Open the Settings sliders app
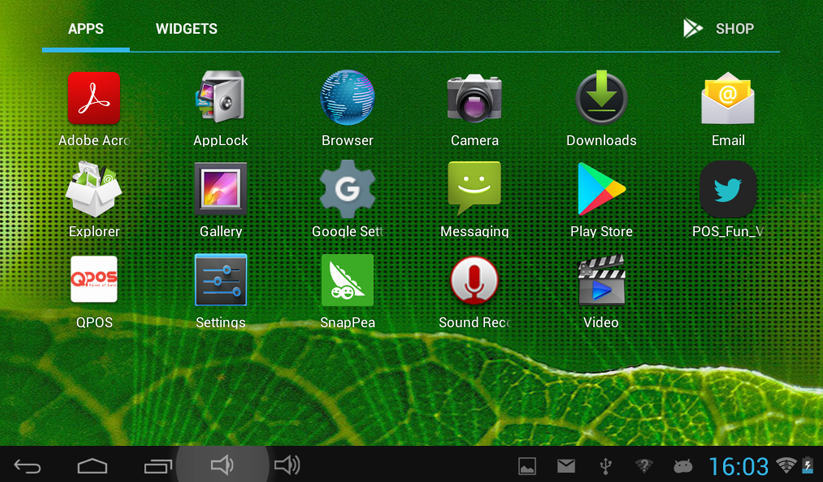Viewport: 823px width, 482px height. 220,280
